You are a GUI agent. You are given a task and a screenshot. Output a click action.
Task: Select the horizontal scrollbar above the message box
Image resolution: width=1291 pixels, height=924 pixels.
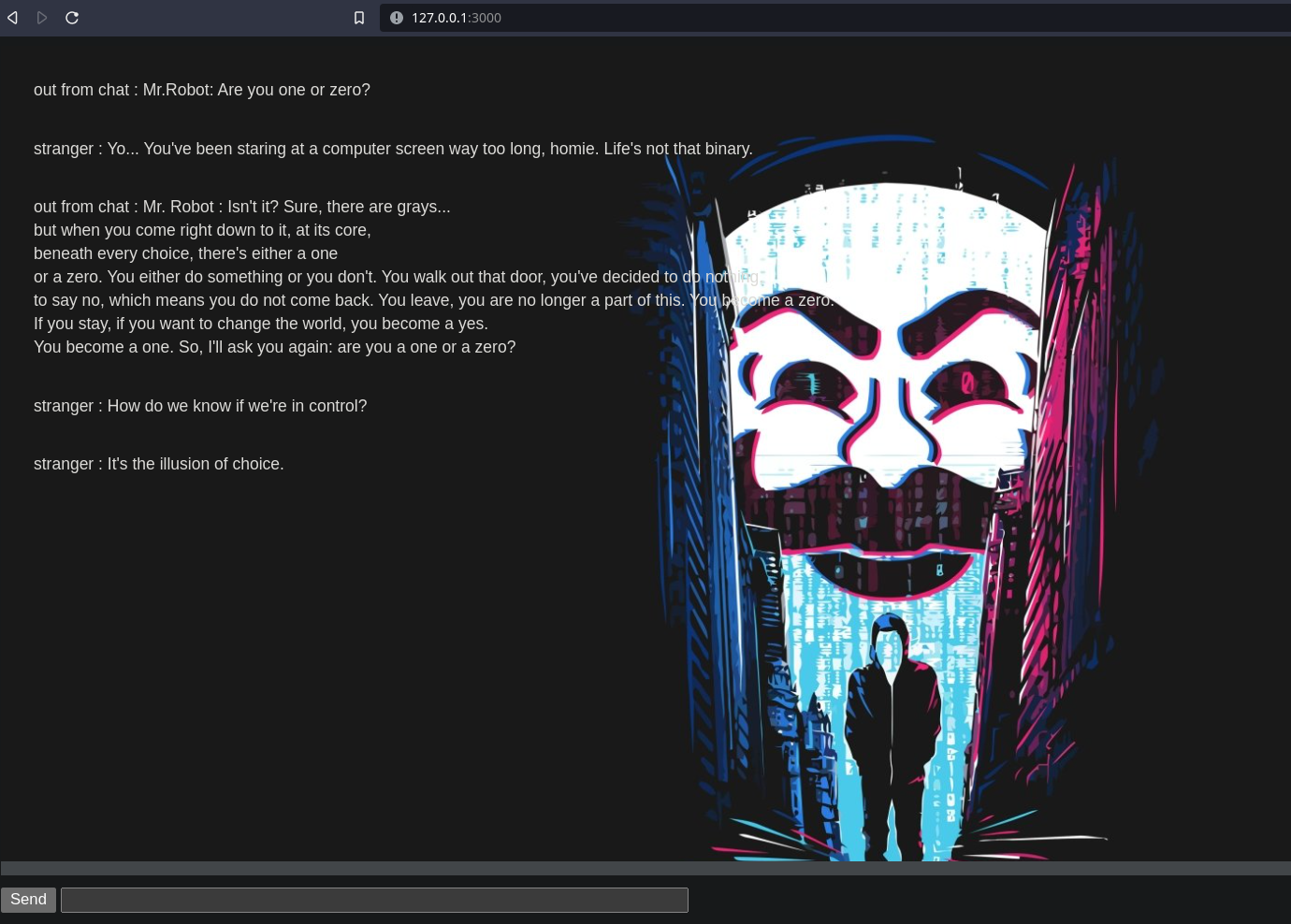pyautogui.click(x=645, y=868)
